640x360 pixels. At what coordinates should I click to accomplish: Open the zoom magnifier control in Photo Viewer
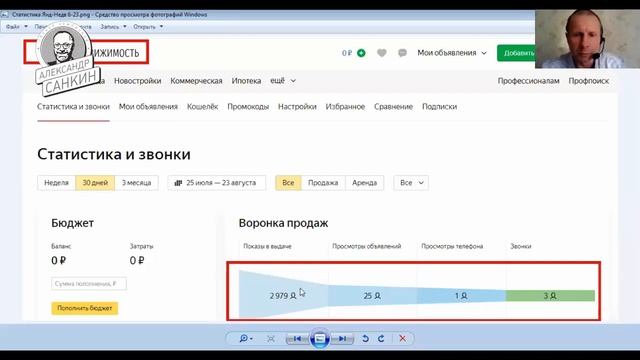pos(245,338)
